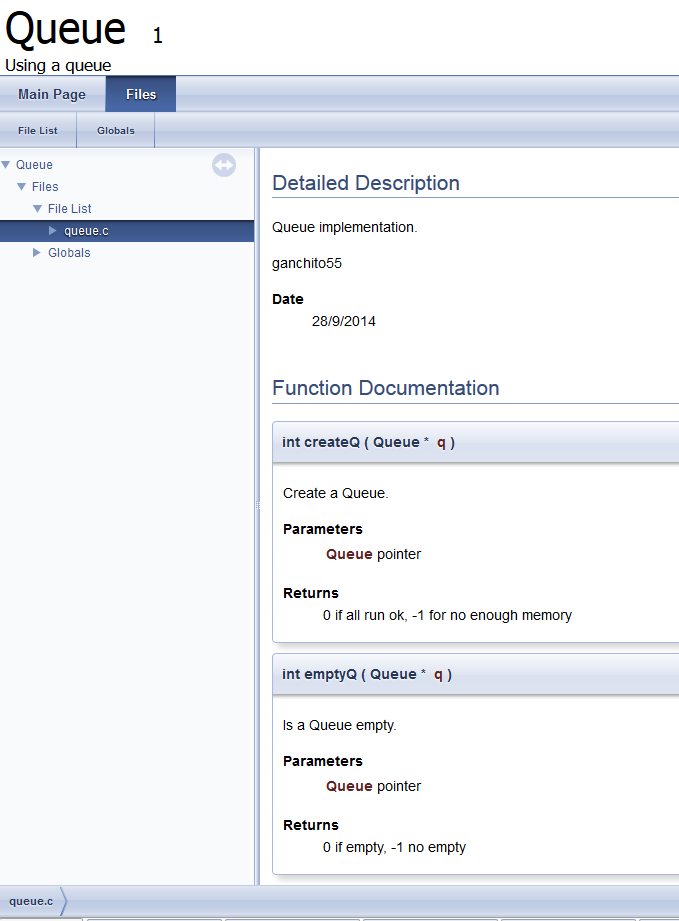Collapse the File List tree arrow
The image size is (679, 921).
[38, 209]
